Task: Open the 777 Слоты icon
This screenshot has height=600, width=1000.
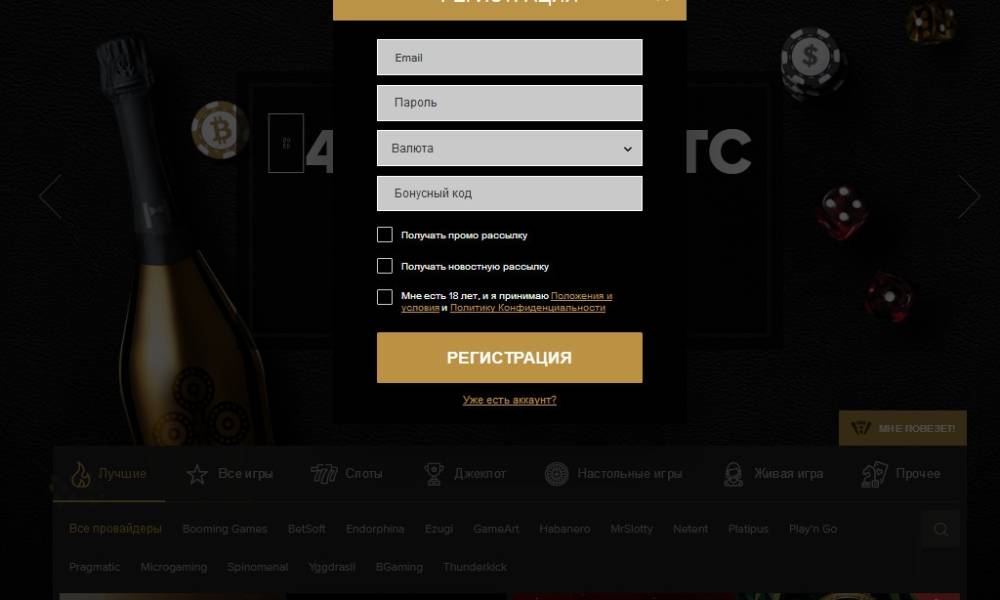Action: coord(324,474)
